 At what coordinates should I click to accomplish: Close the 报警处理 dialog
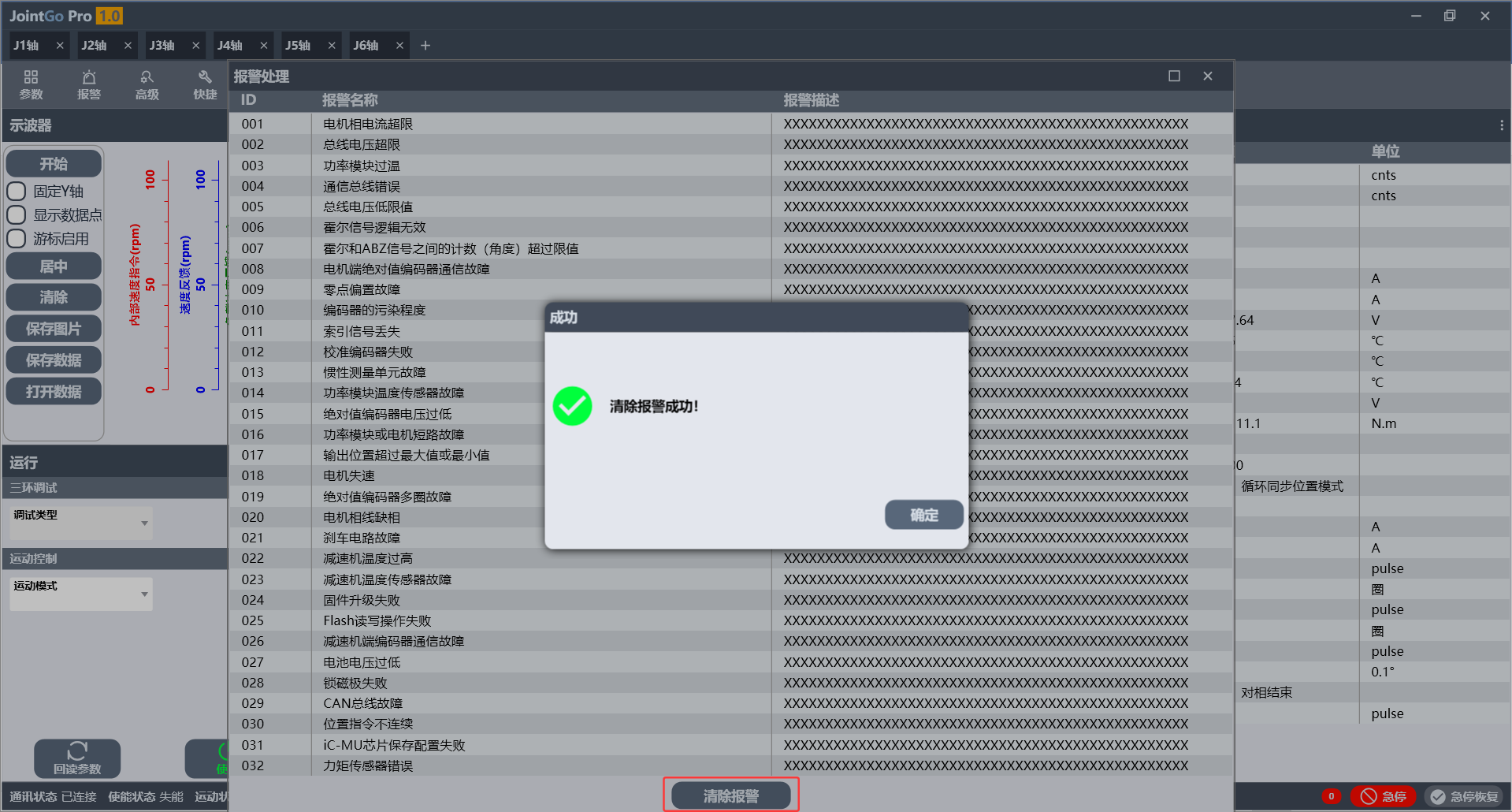1208,76
